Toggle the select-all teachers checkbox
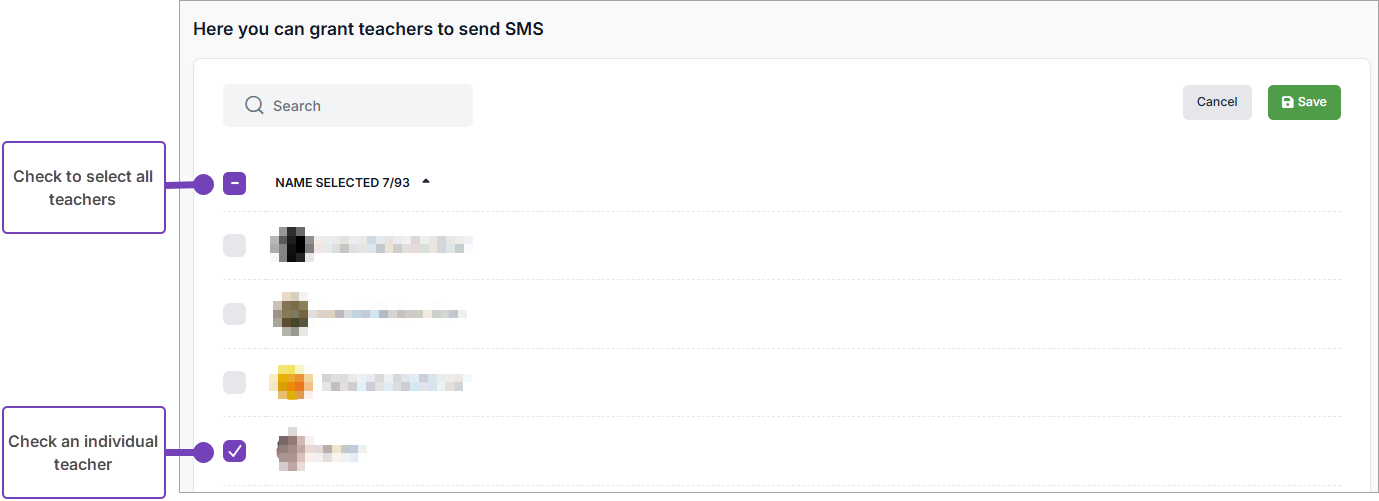Viewport: 1379px width, 501px height. pos(234,183)
